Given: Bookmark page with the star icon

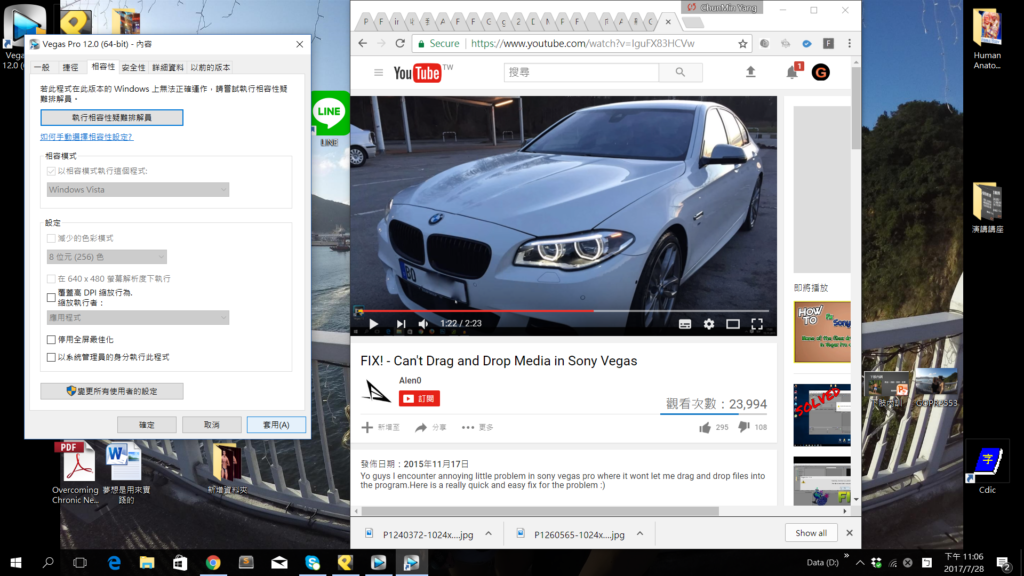Looking at the screenshot, I should tap(743, 44).
